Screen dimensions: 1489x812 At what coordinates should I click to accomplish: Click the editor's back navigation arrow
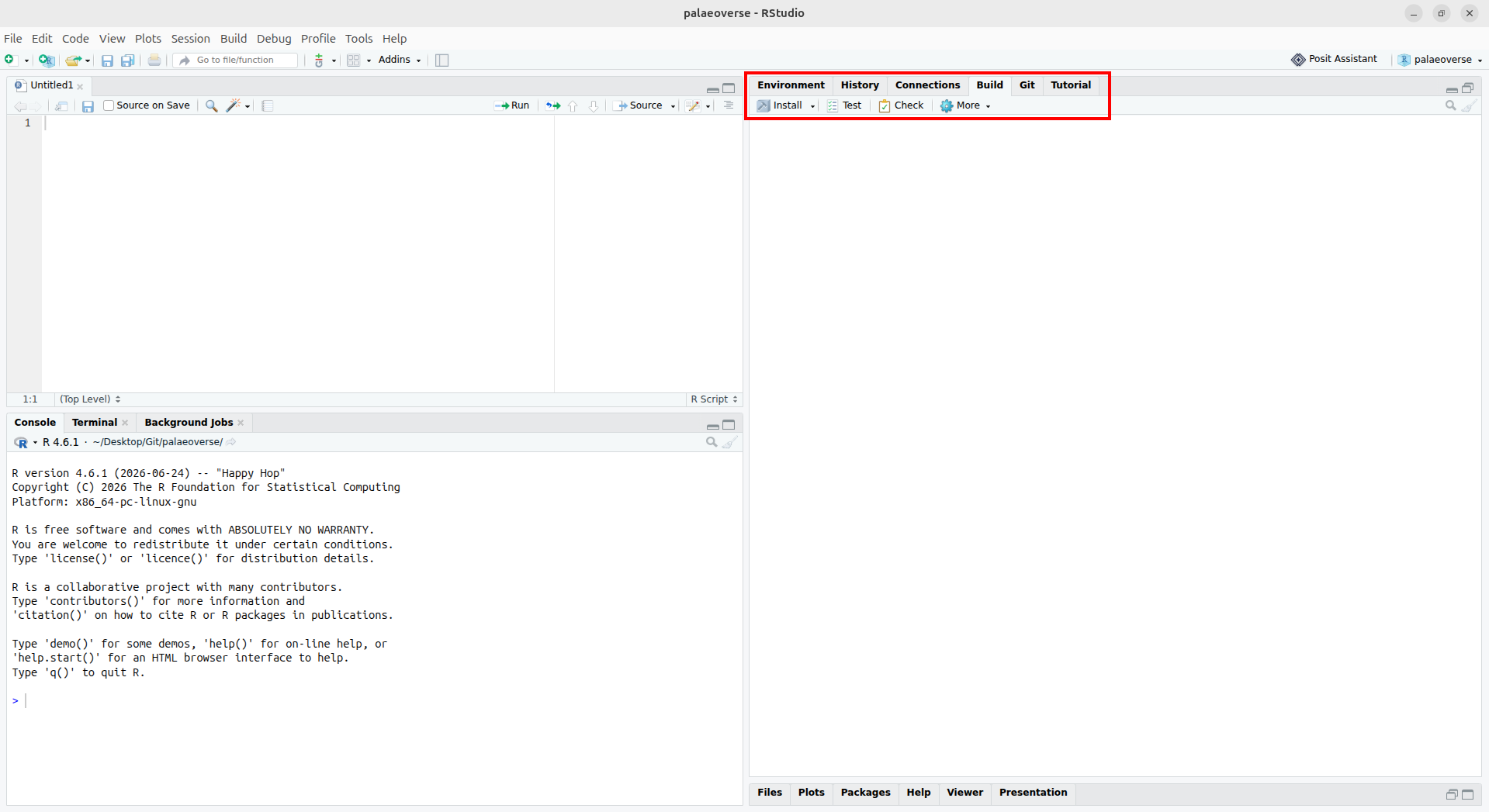19,105
